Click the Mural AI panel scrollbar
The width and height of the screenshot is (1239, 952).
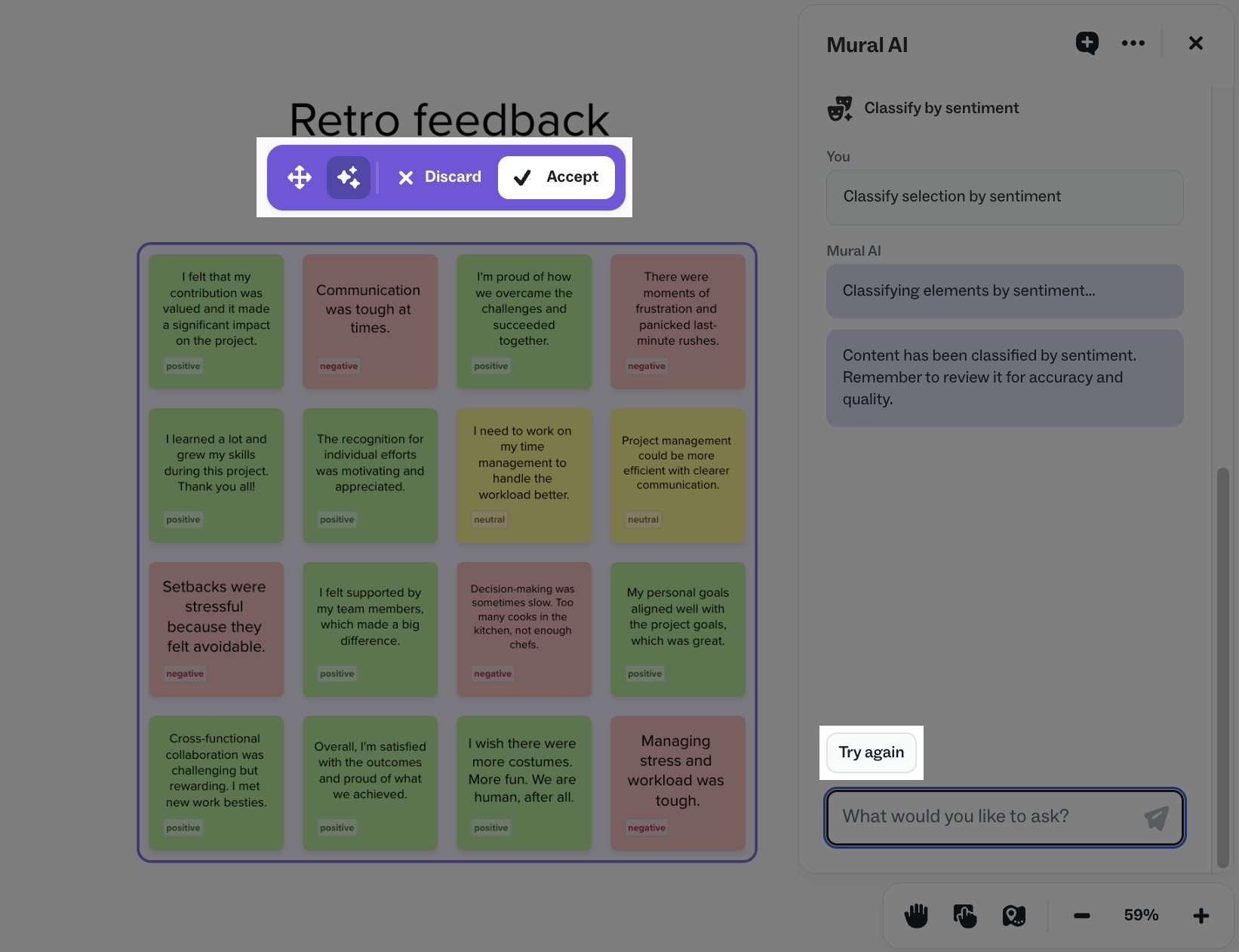tap(1223, 668)
